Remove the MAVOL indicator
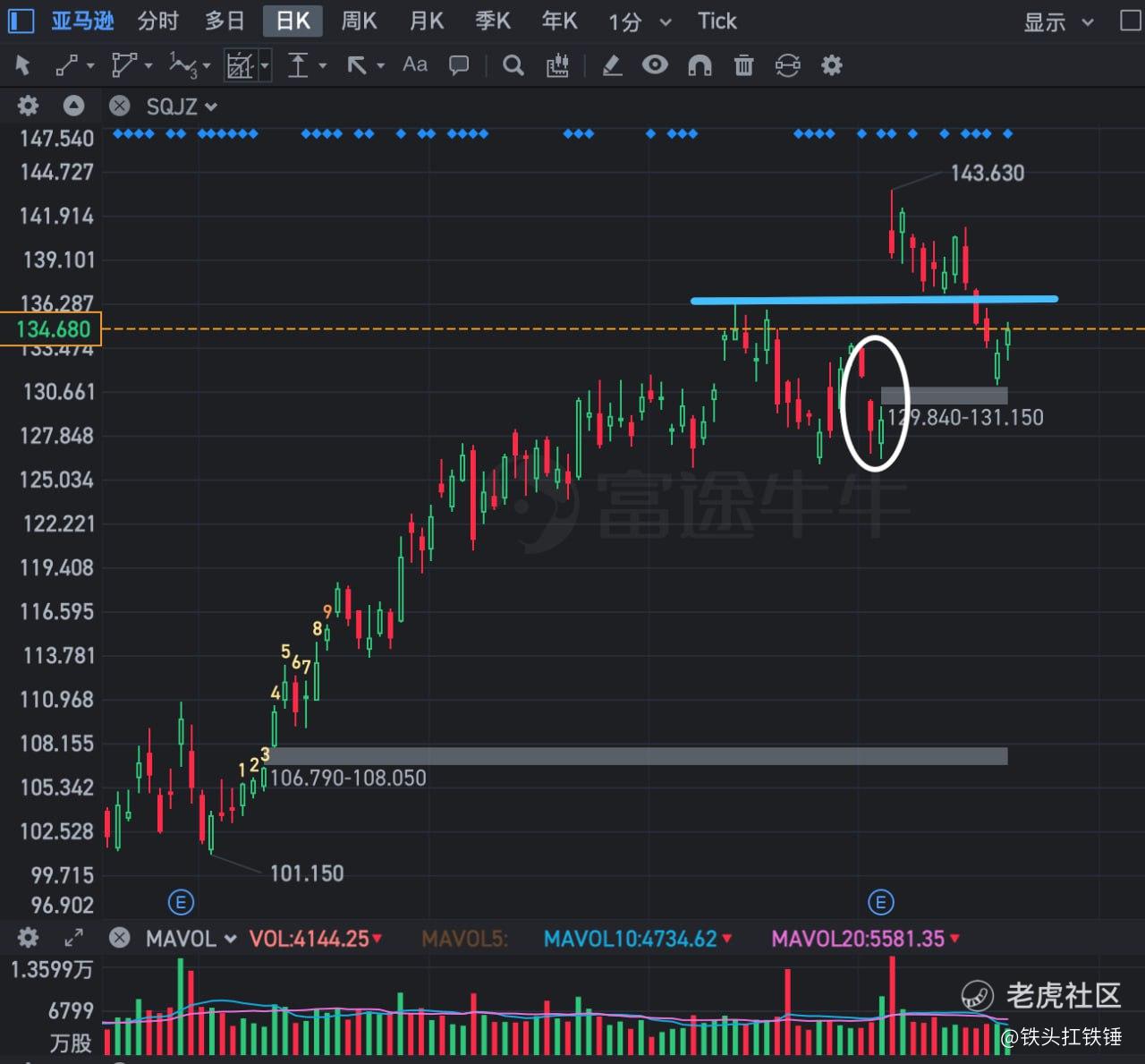Image resolution: width=1145 pixels, height=1064 pixels. (119, 938)
